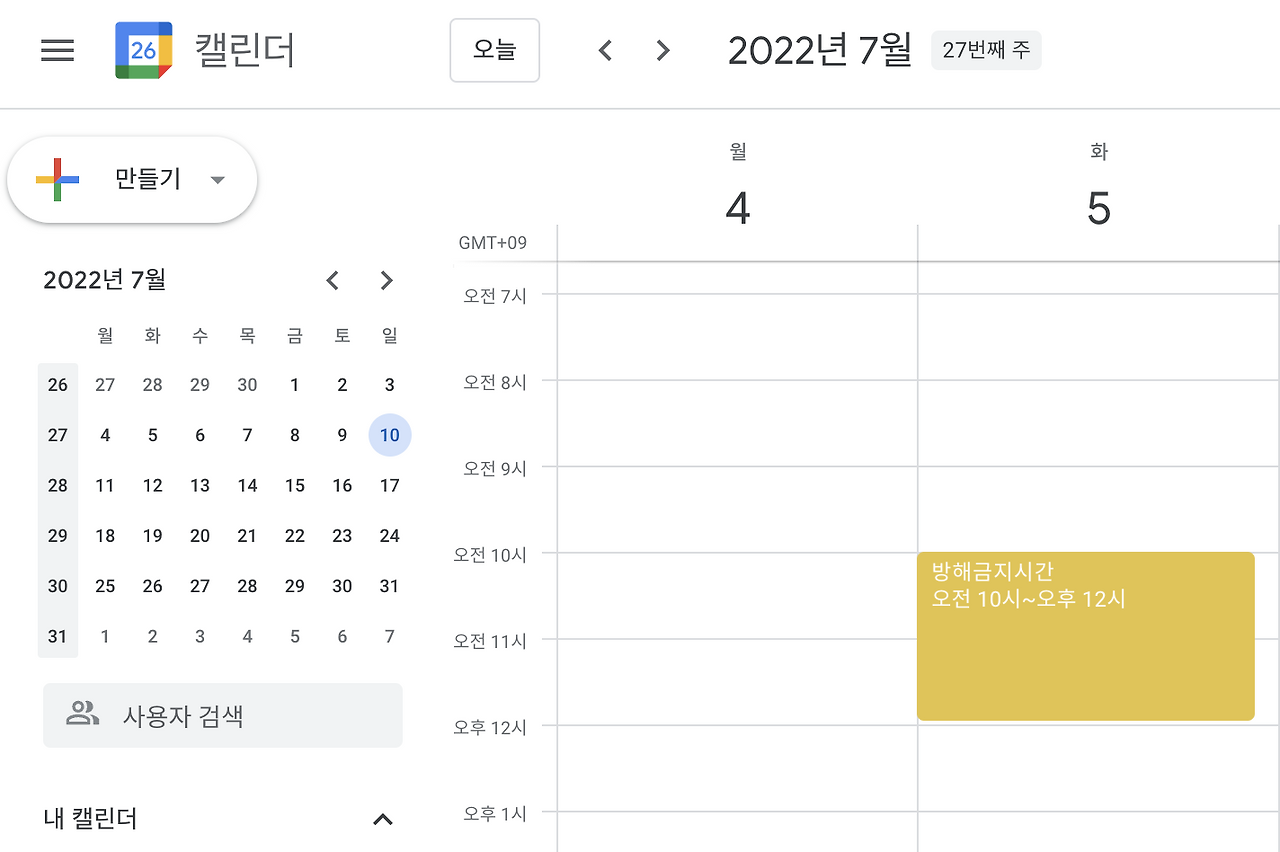Go to previous month in mini calendar
1280x852 pixels.
click(333, 281)
